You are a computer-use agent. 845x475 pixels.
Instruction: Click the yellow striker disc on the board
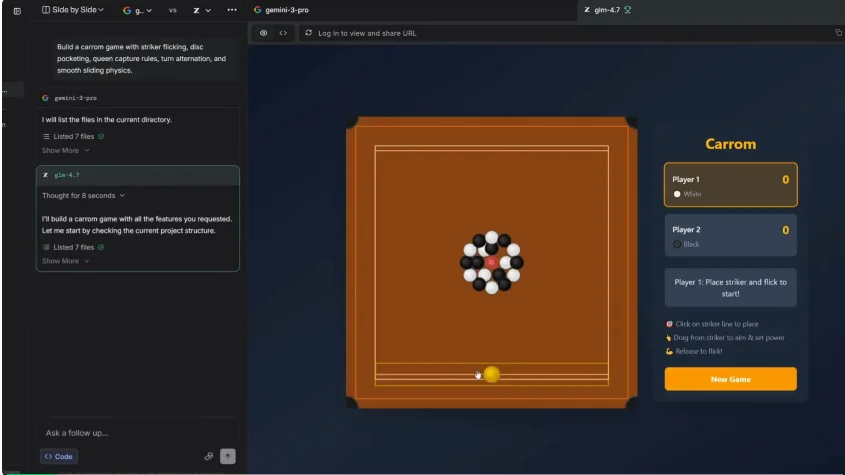(492, 374)
